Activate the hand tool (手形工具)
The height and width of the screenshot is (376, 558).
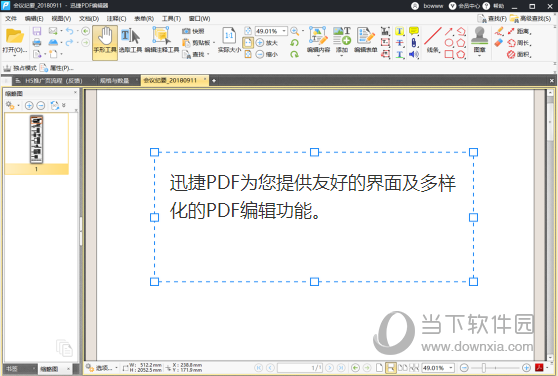point(105,42)
